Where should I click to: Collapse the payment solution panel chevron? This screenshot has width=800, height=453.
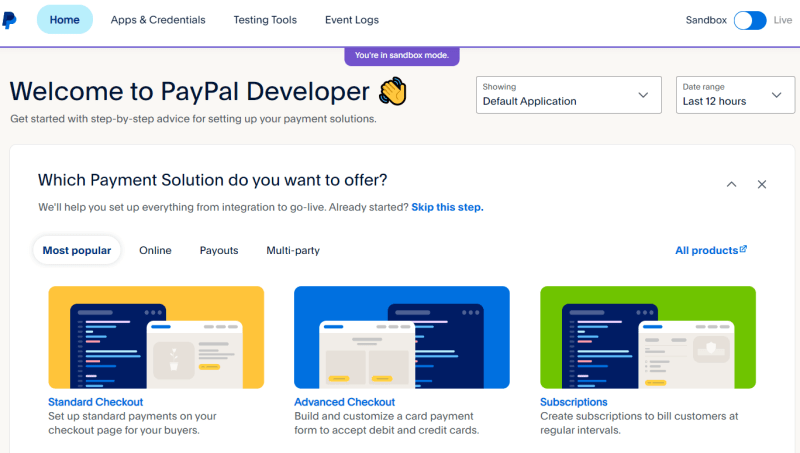[732, 184]
